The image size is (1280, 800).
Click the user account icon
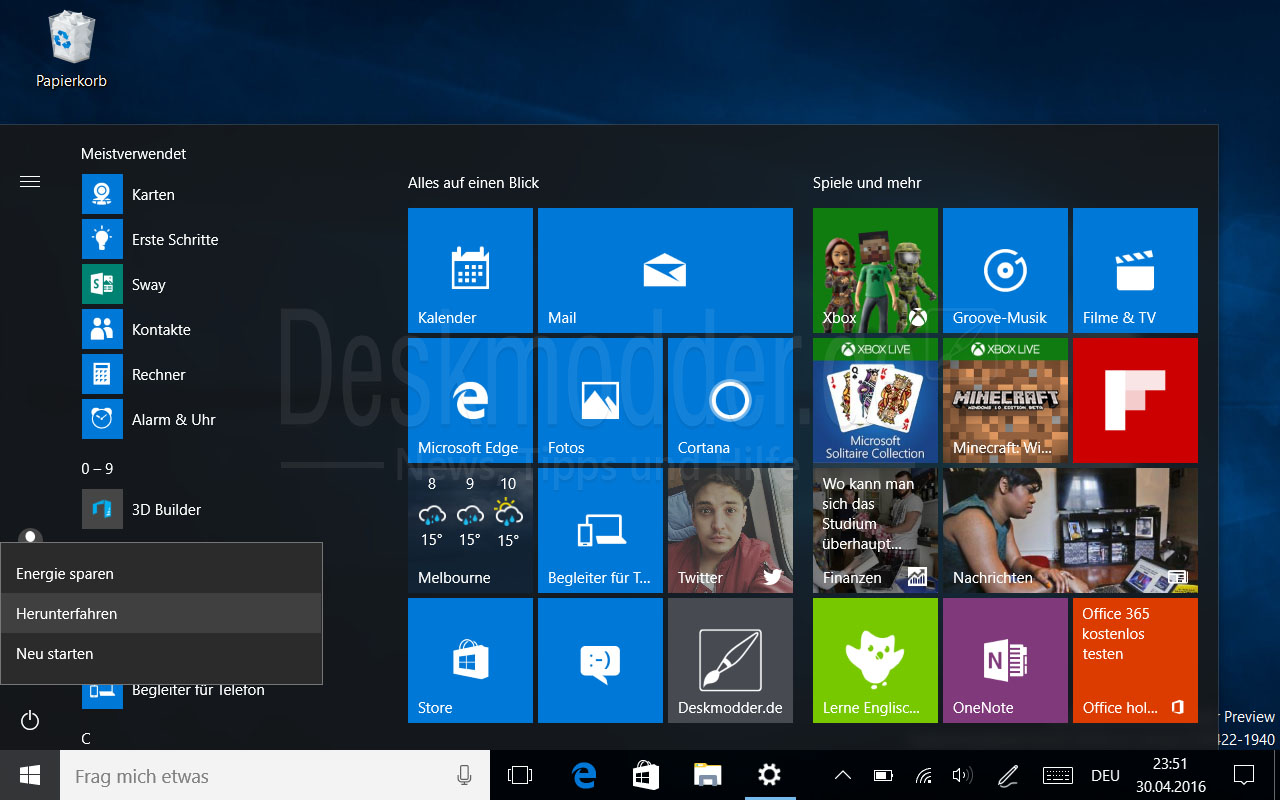click(30, 537)
